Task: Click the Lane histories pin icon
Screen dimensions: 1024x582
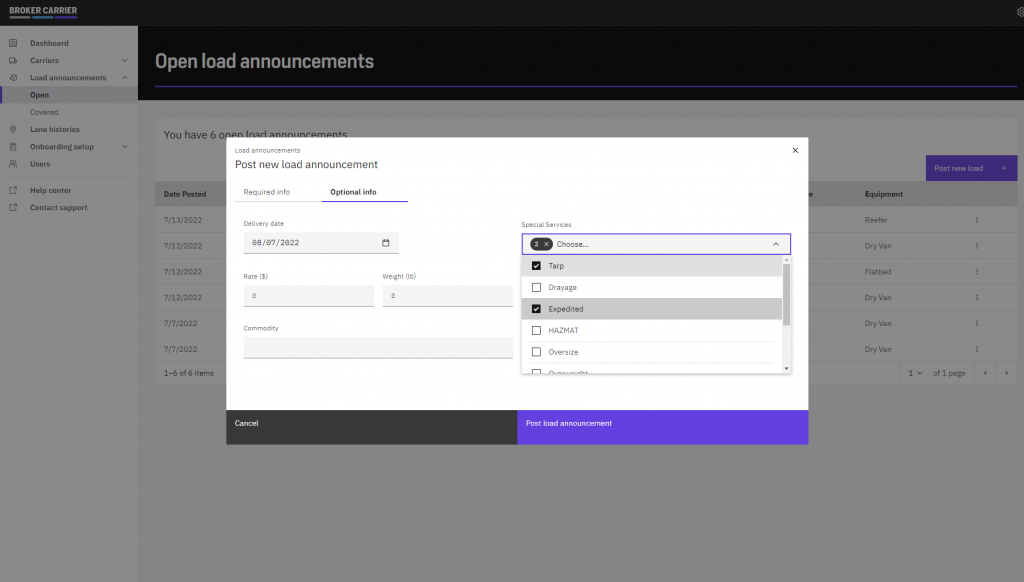Action: point(13,129)
